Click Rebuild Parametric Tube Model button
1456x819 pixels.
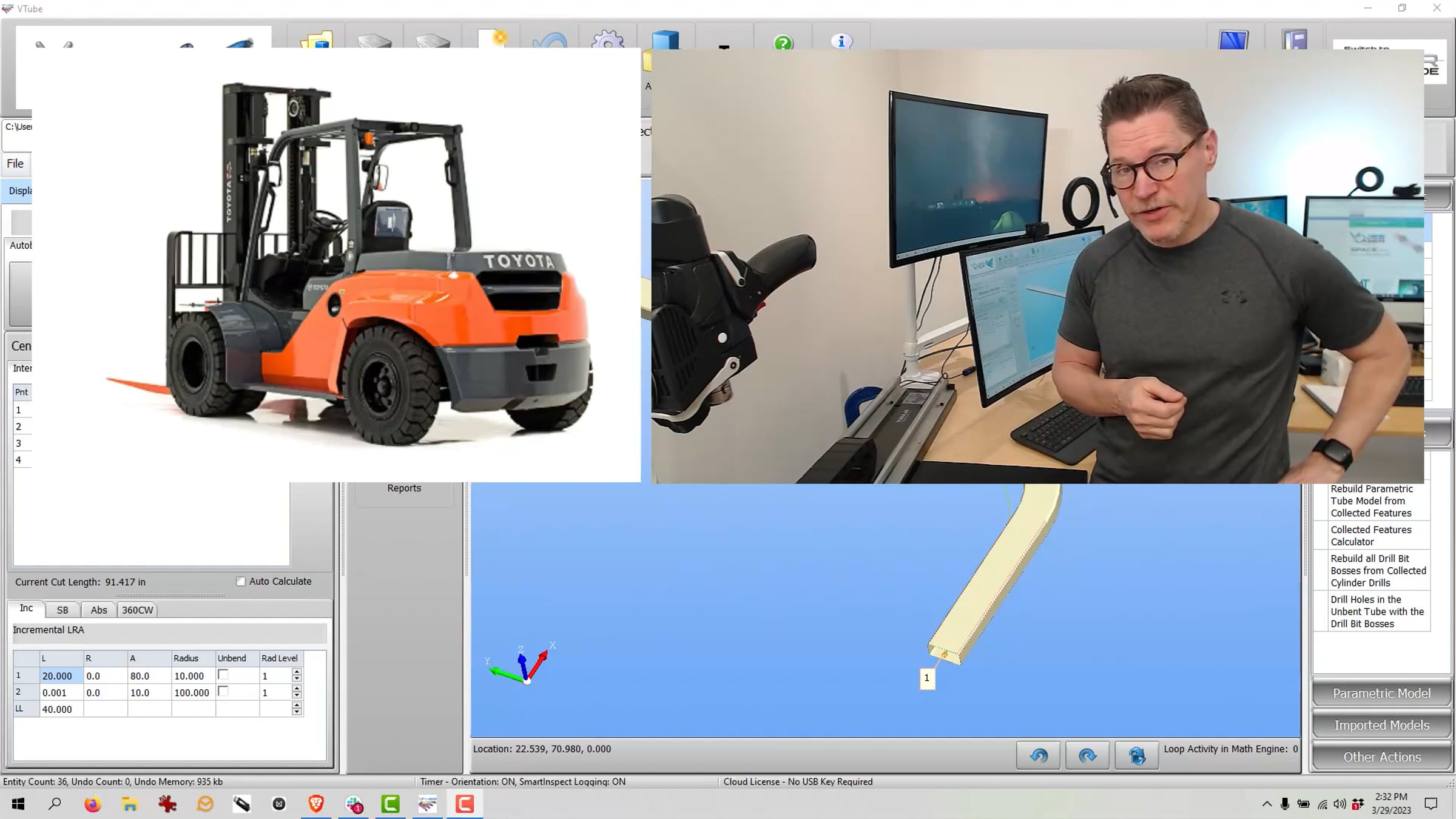pyautogui.click(x=1370, y=500)
